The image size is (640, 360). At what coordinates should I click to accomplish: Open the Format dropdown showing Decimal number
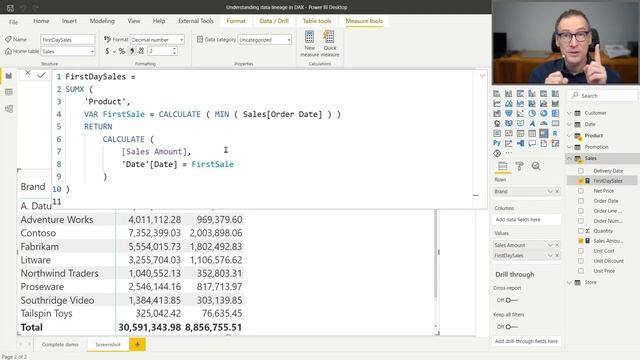[x=157, y=40]
